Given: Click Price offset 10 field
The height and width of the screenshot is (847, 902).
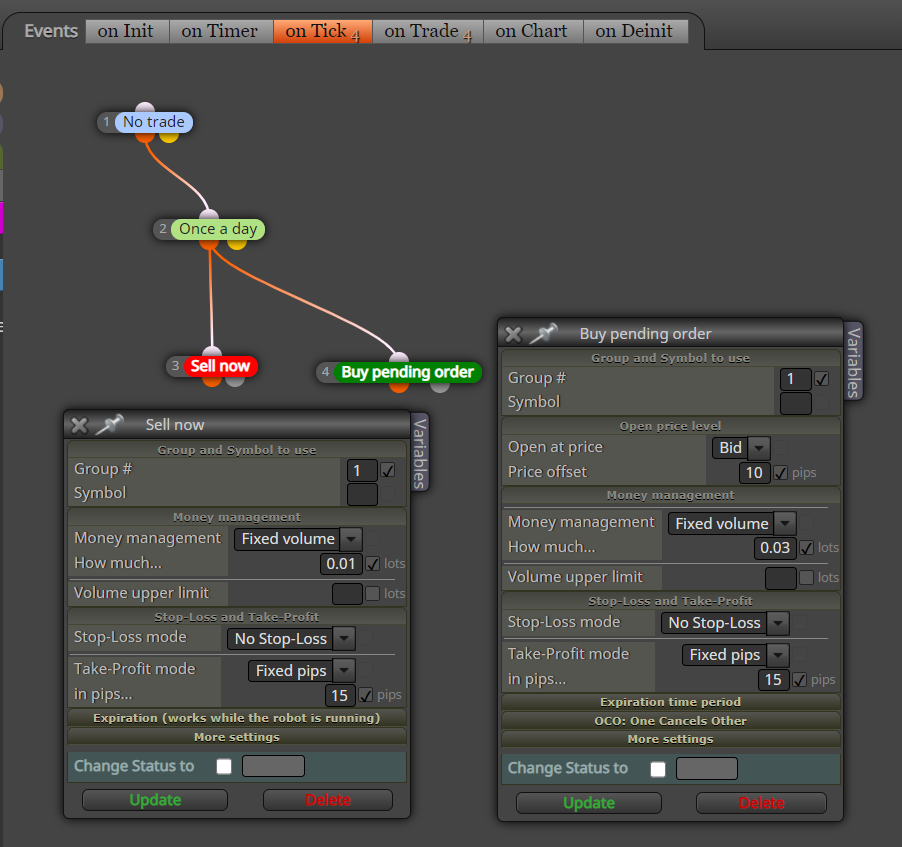Looking at the screenshot, I should coord(754,473).
